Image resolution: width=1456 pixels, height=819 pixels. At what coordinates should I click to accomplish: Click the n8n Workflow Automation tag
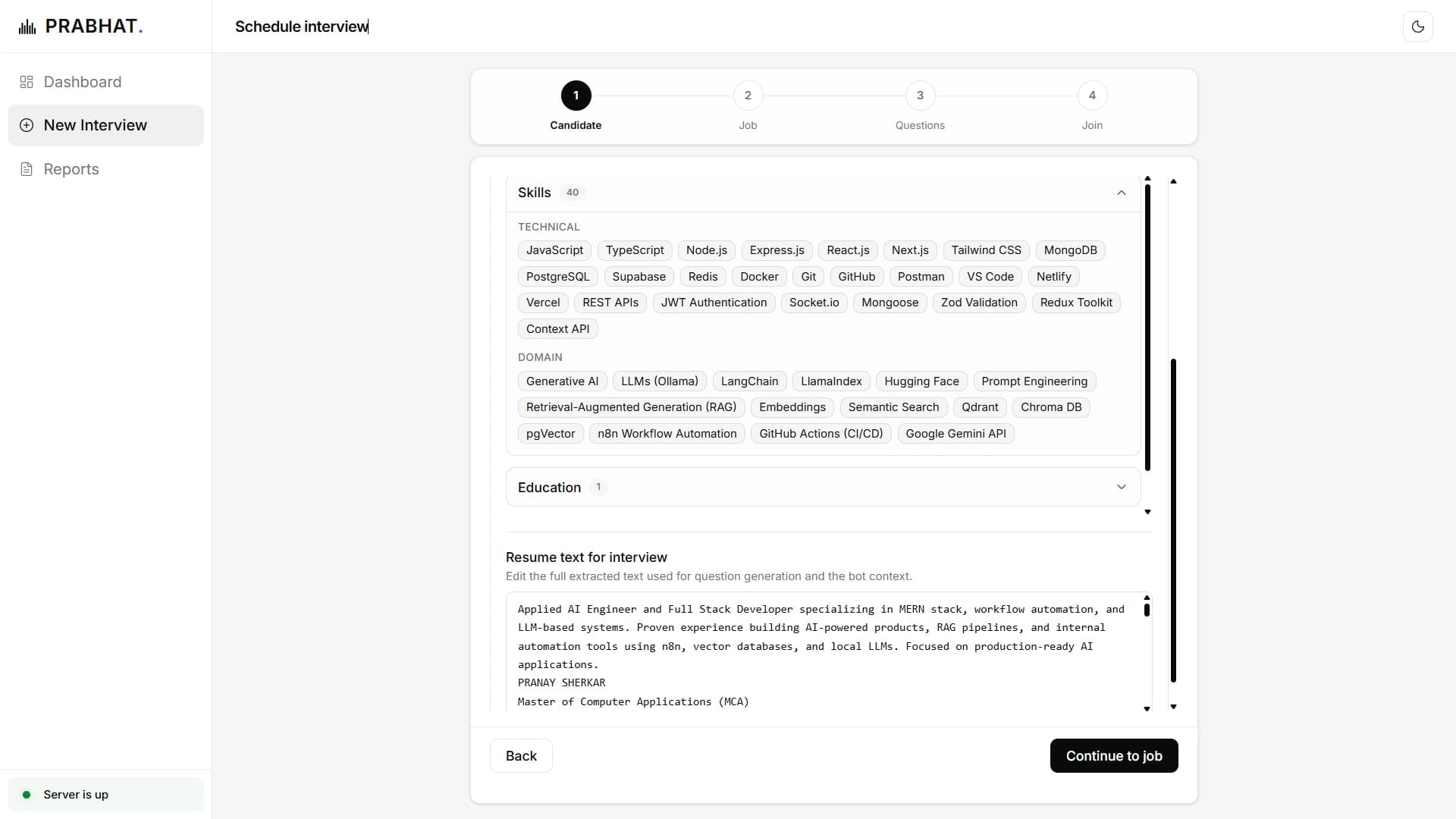pyautogui.click(x=667, y=434)
